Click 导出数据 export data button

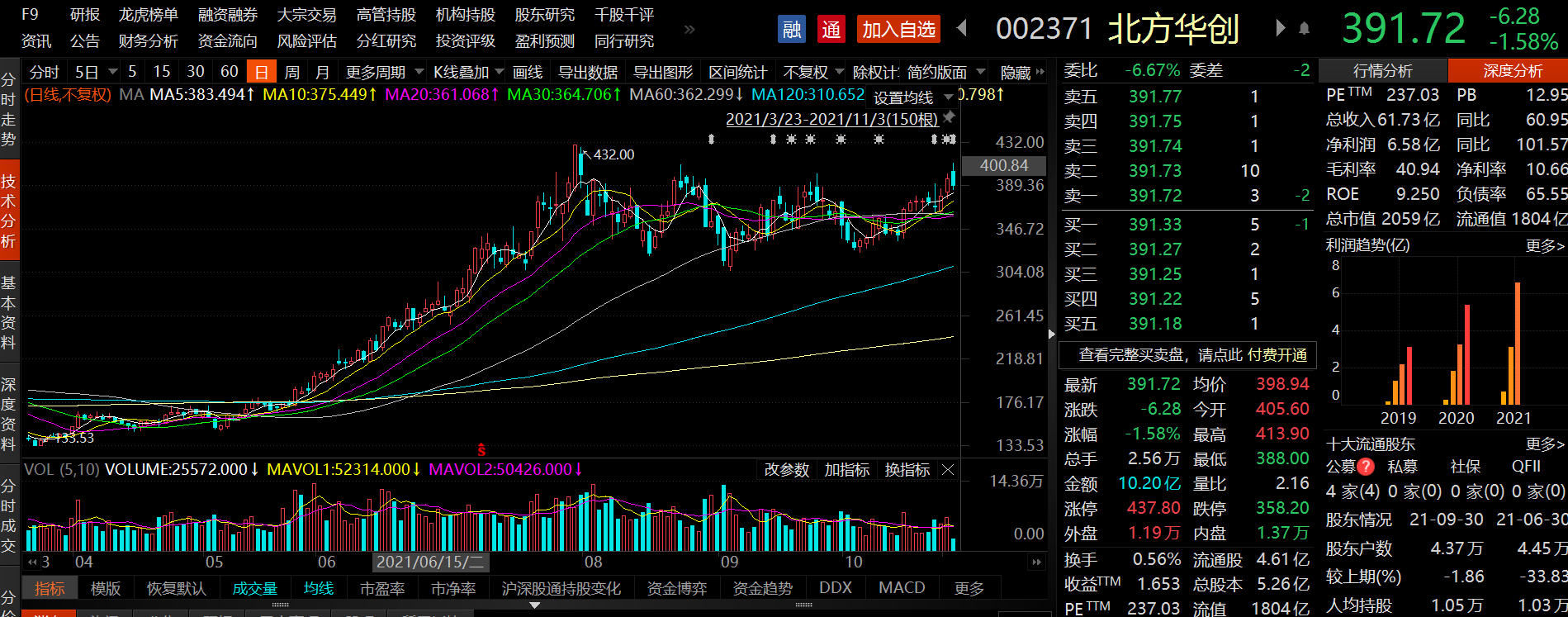pos(588,72)
